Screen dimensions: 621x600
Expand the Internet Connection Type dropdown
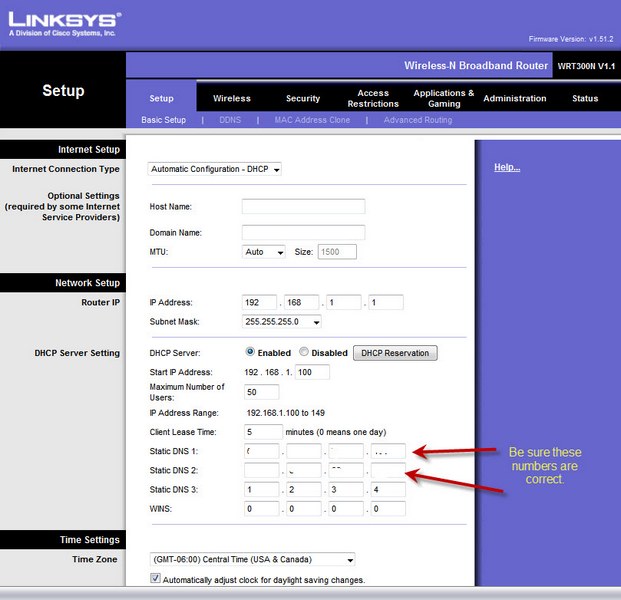point(215,169)
